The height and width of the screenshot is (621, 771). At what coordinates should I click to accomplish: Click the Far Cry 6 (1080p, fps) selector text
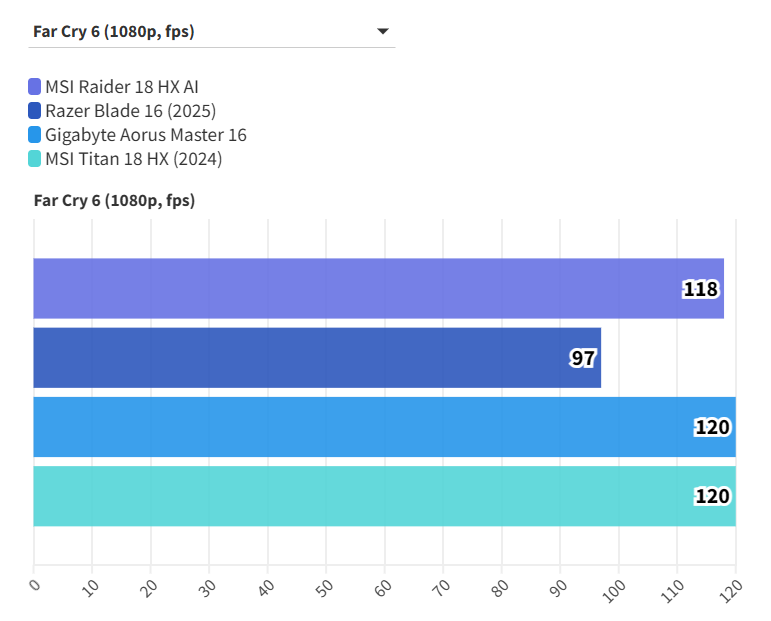113,31
